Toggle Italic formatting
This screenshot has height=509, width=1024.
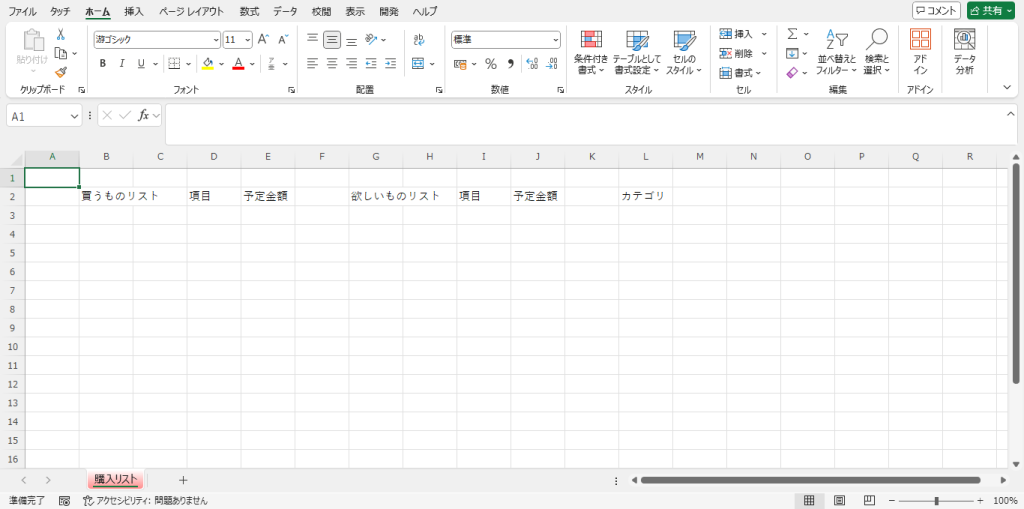pos(122,64)
